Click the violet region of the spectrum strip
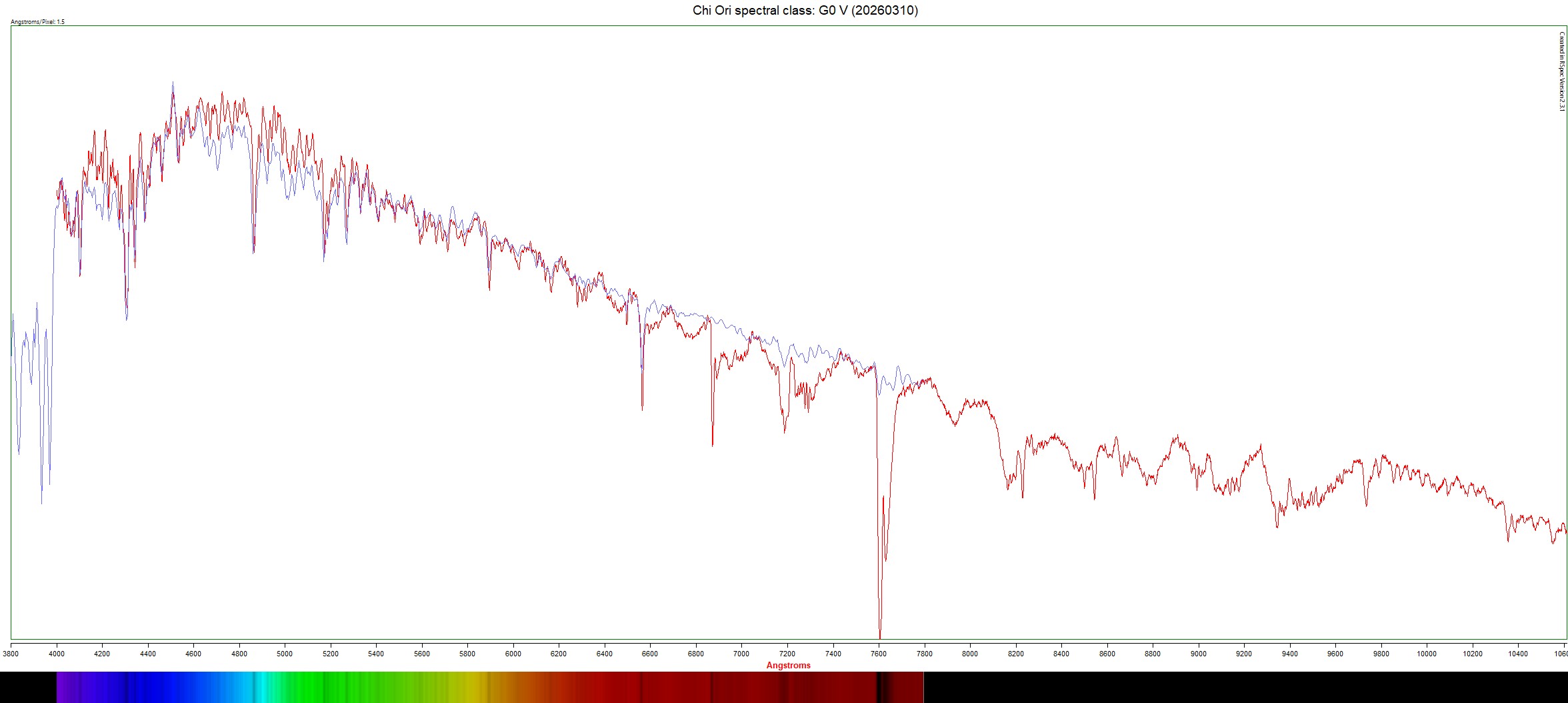1568x703 pixels. point(73,687)
